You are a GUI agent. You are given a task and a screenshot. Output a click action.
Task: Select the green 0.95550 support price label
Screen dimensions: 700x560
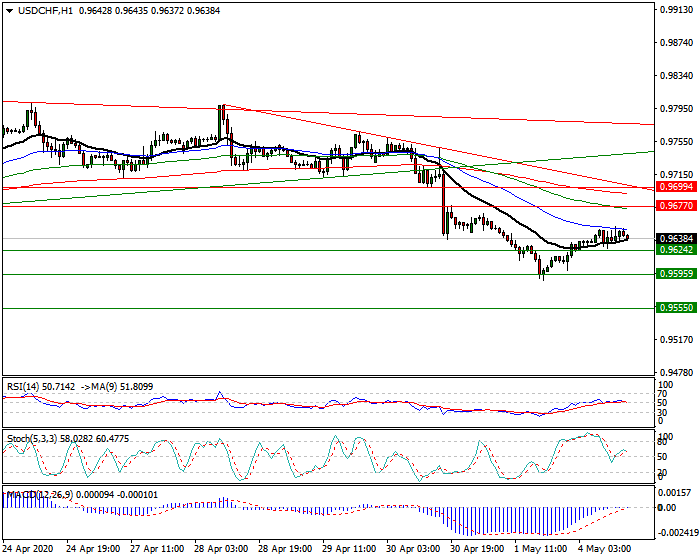(x=676, y=308)
